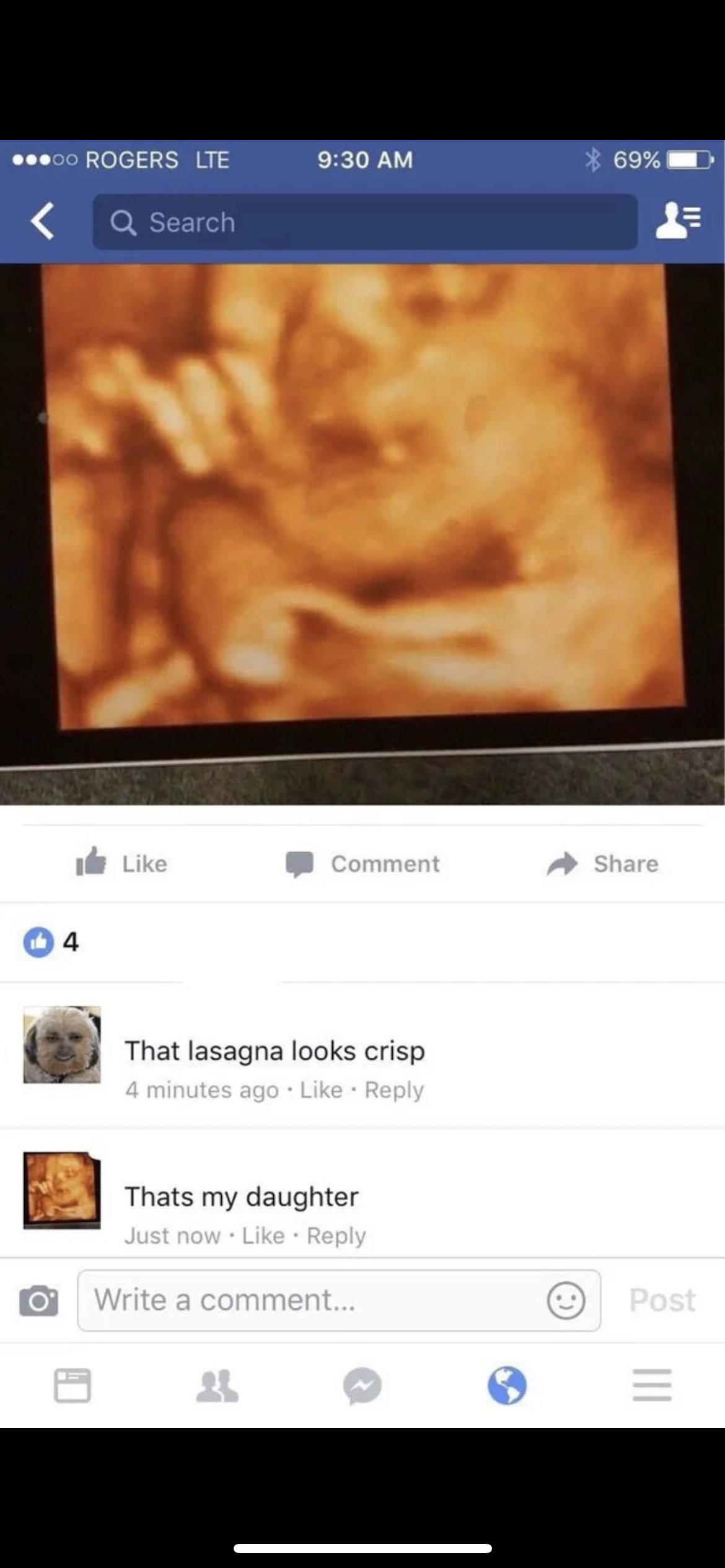Open Friend Requests tab icon
This screenshot has height=1568, width=725.
[217, 1385]
